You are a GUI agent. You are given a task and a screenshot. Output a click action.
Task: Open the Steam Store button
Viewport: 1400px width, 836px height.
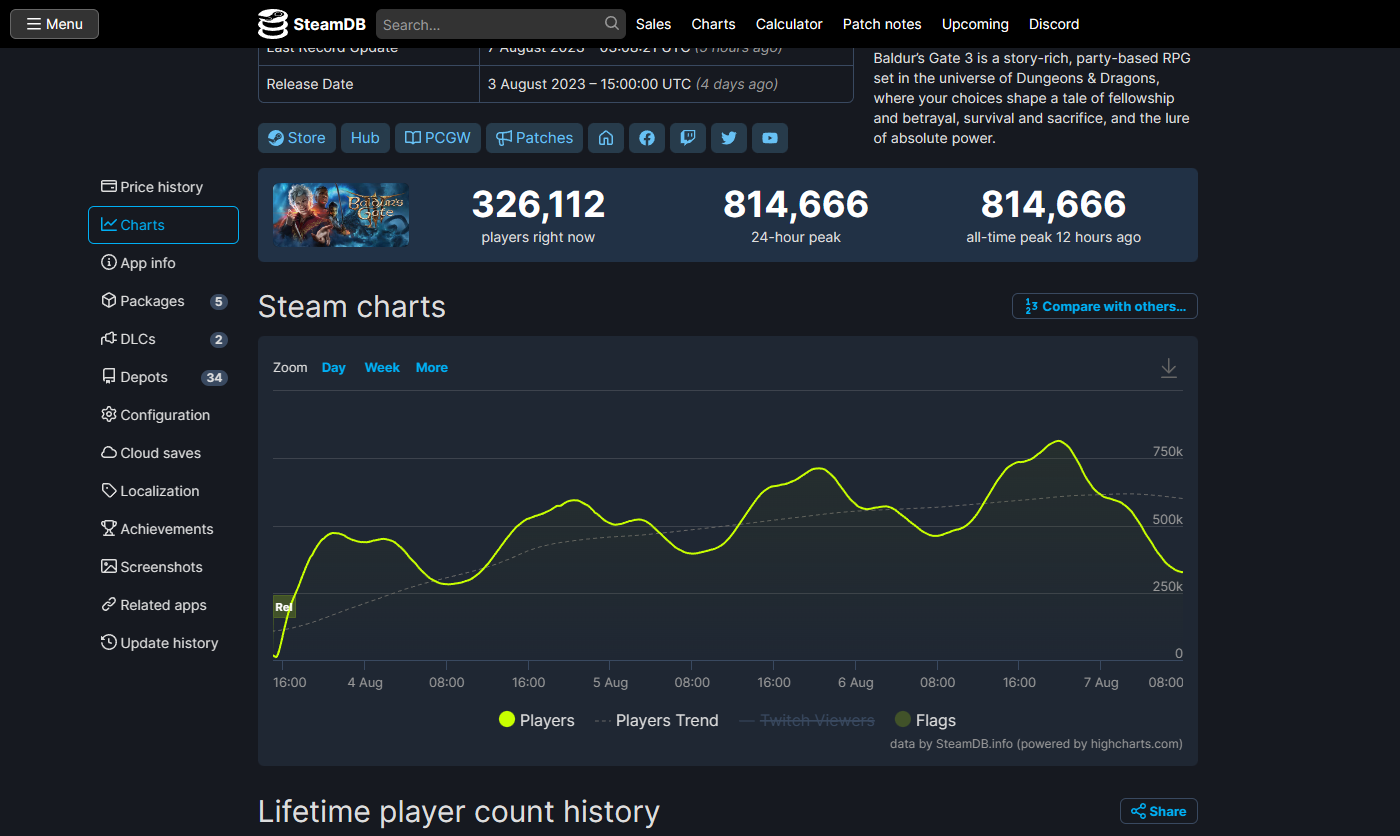[297, 138]
